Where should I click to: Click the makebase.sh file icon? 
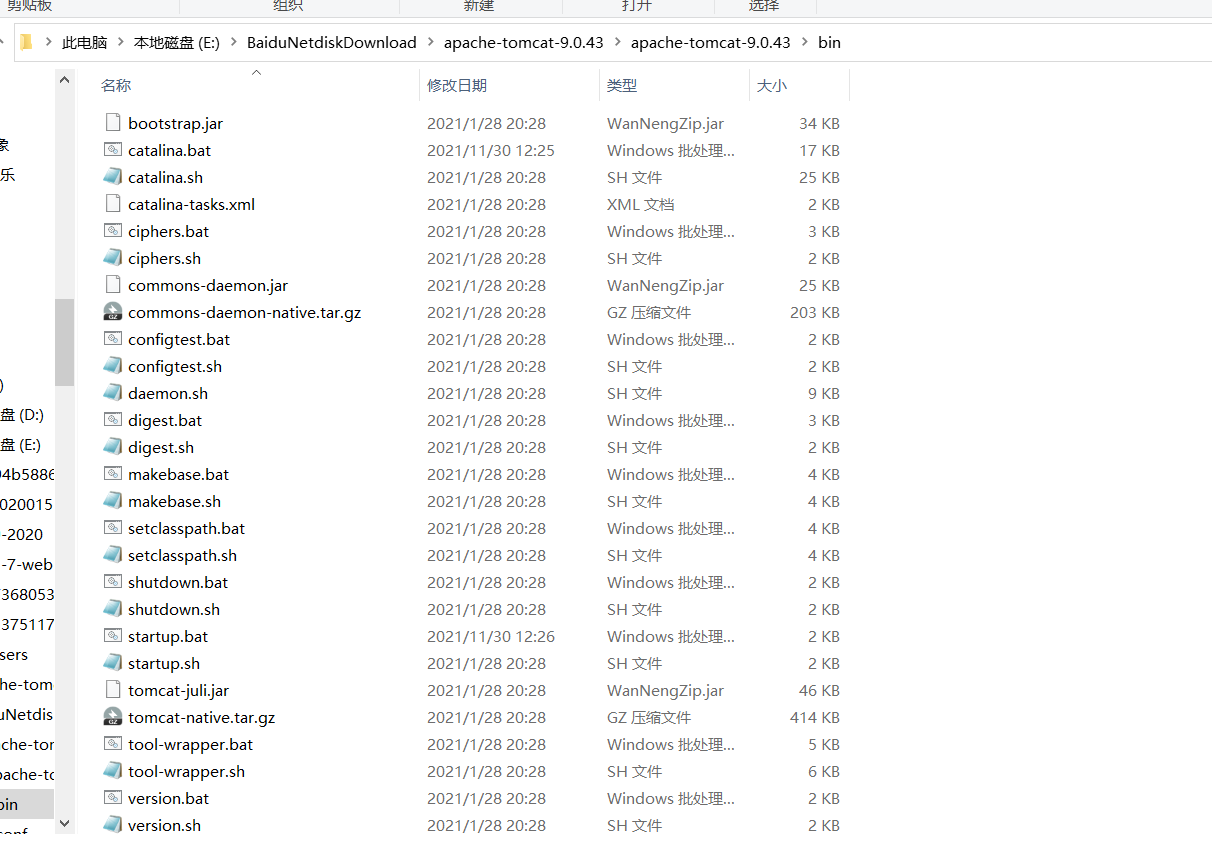pos(113,501)
